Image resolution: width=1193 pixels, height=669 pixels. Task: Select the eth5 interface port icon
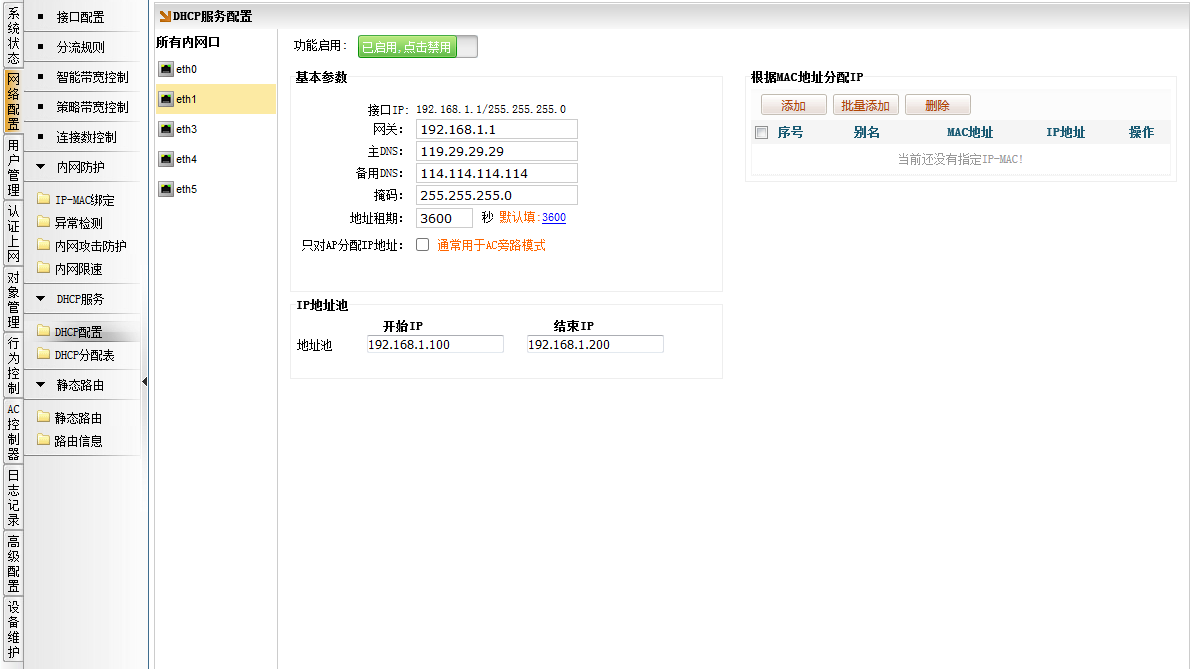[166, 189]
